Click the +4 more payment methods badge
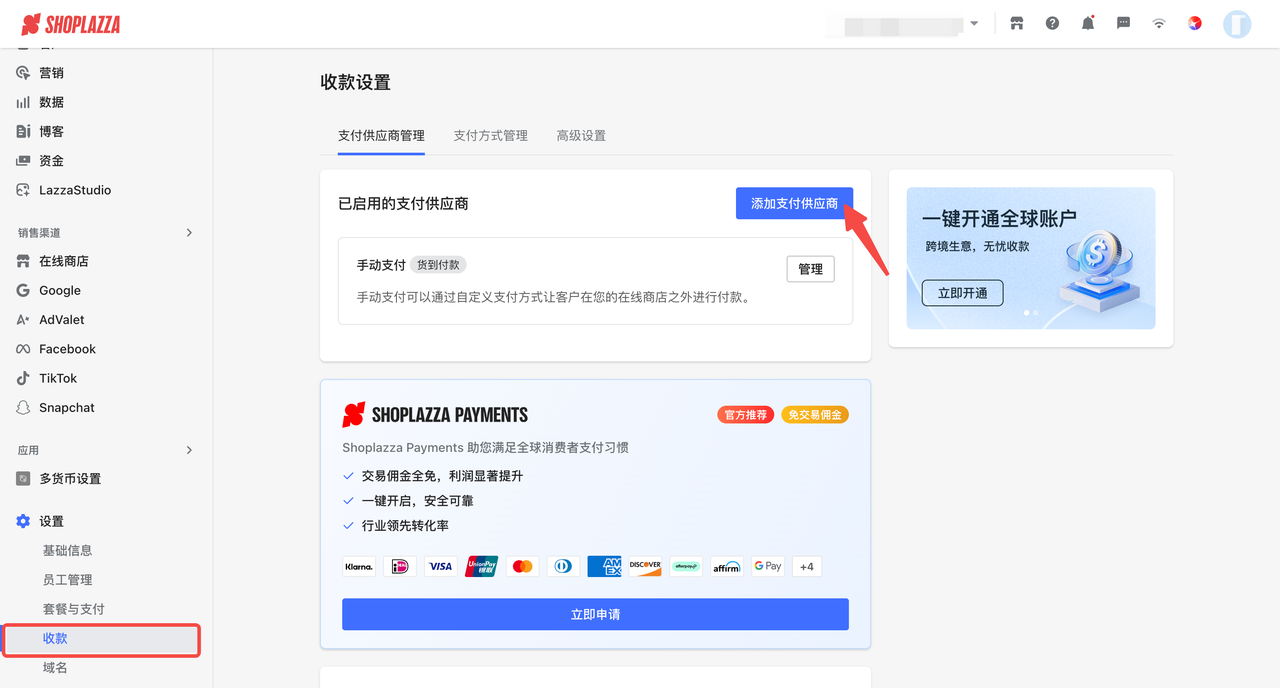Viewport: 1280px width, 688px height. 806,566
